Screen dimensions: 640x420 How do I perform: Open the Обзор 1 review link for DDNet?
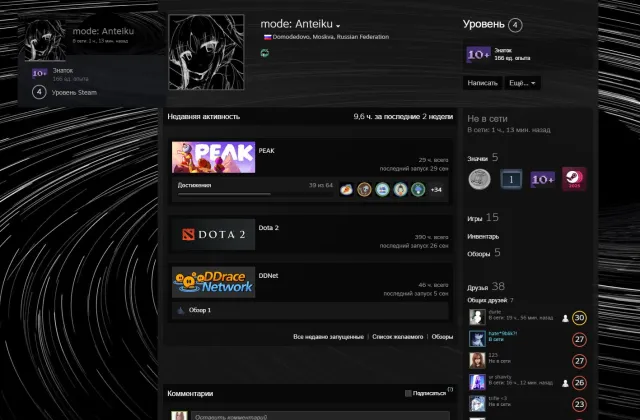[200, 311]
